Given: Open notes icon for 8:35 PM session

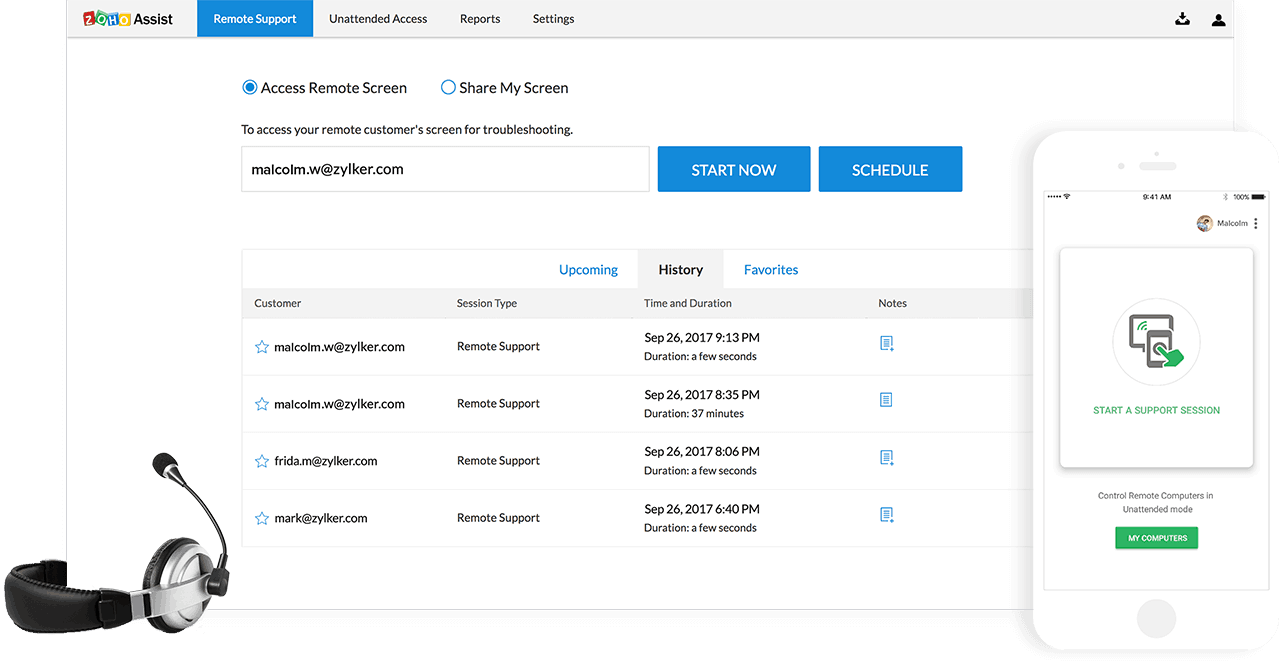Looking at the screenshot, I should pos(885,400).
